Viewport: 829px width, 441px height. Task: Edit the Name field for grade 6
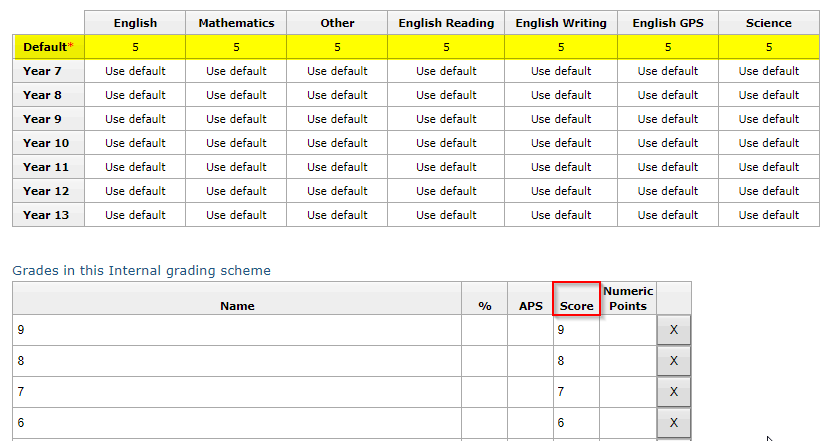237,422
